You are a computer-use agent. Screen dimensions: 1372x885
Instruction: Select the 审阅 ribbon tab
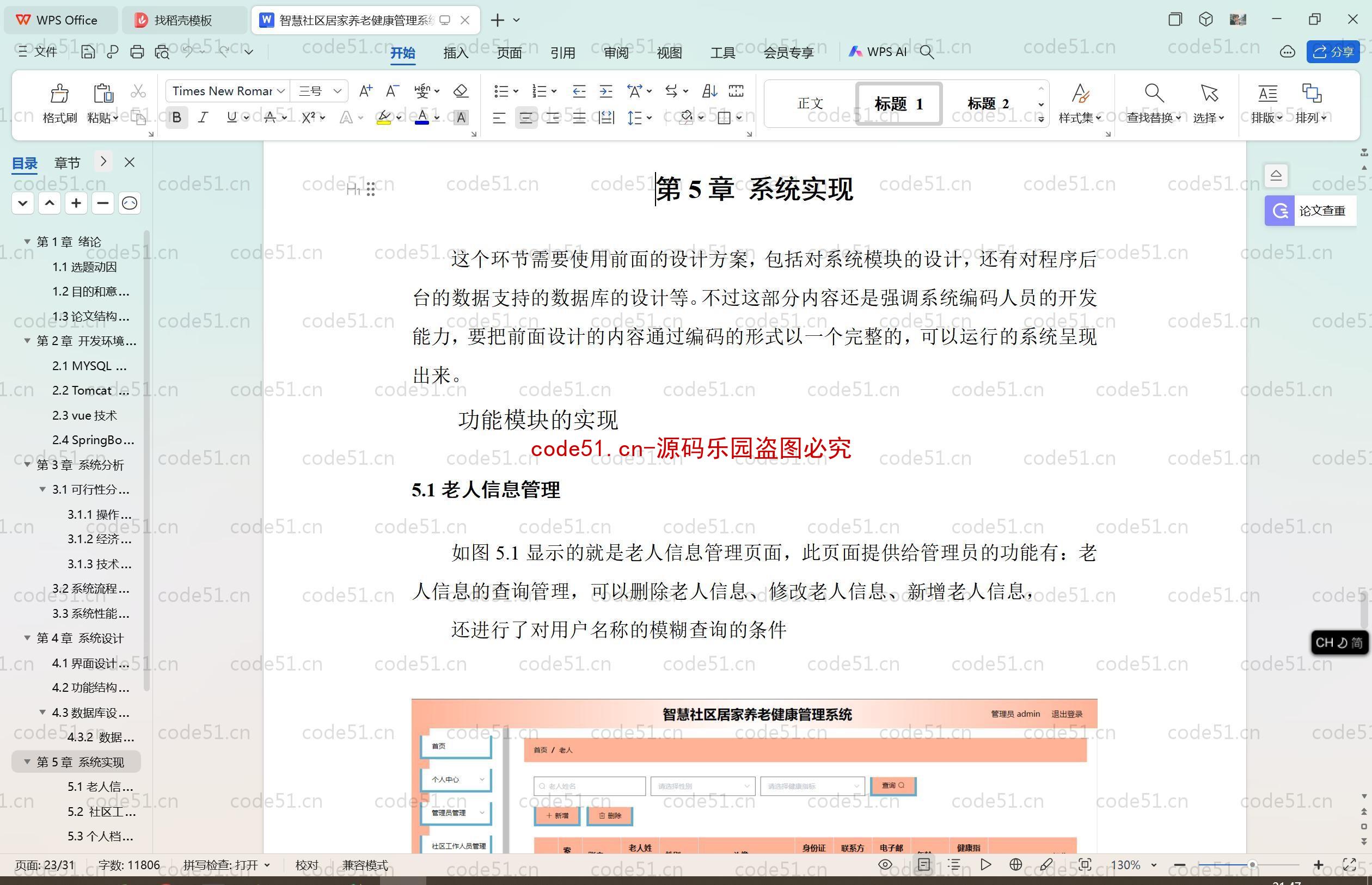[617, 52]
